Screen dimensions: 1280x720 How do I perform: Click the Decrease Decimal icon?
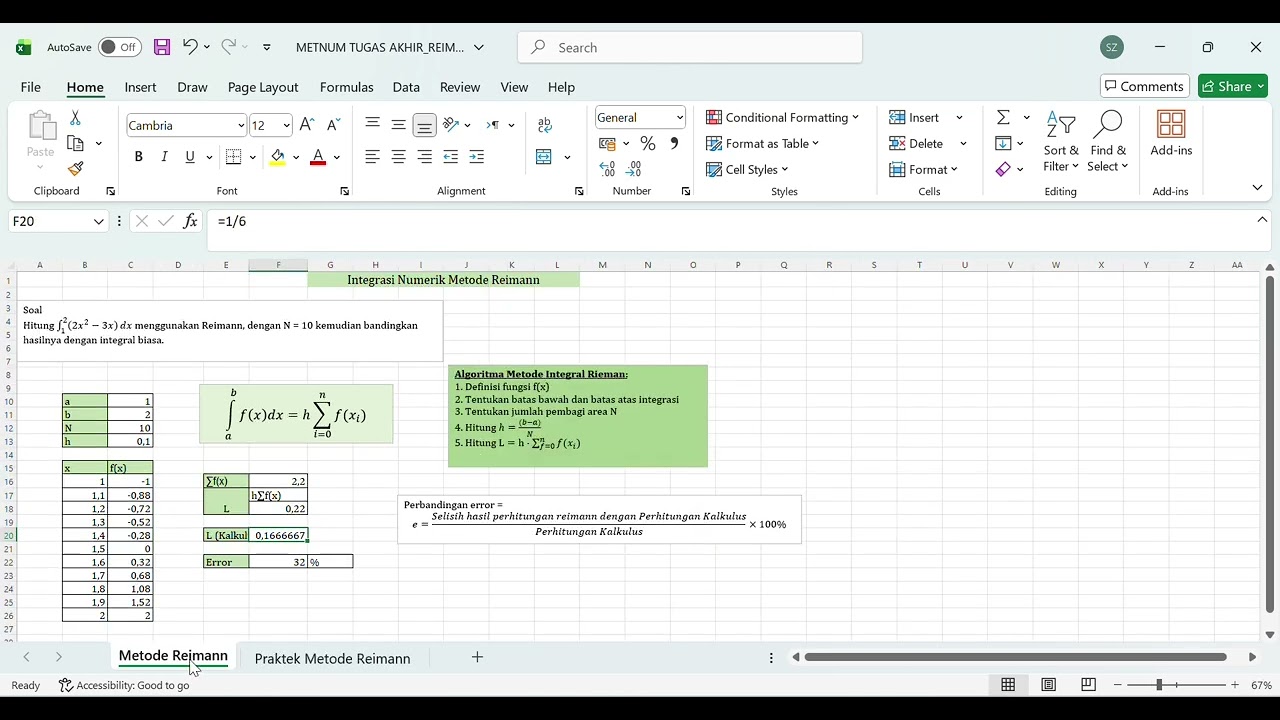[634, 170]
